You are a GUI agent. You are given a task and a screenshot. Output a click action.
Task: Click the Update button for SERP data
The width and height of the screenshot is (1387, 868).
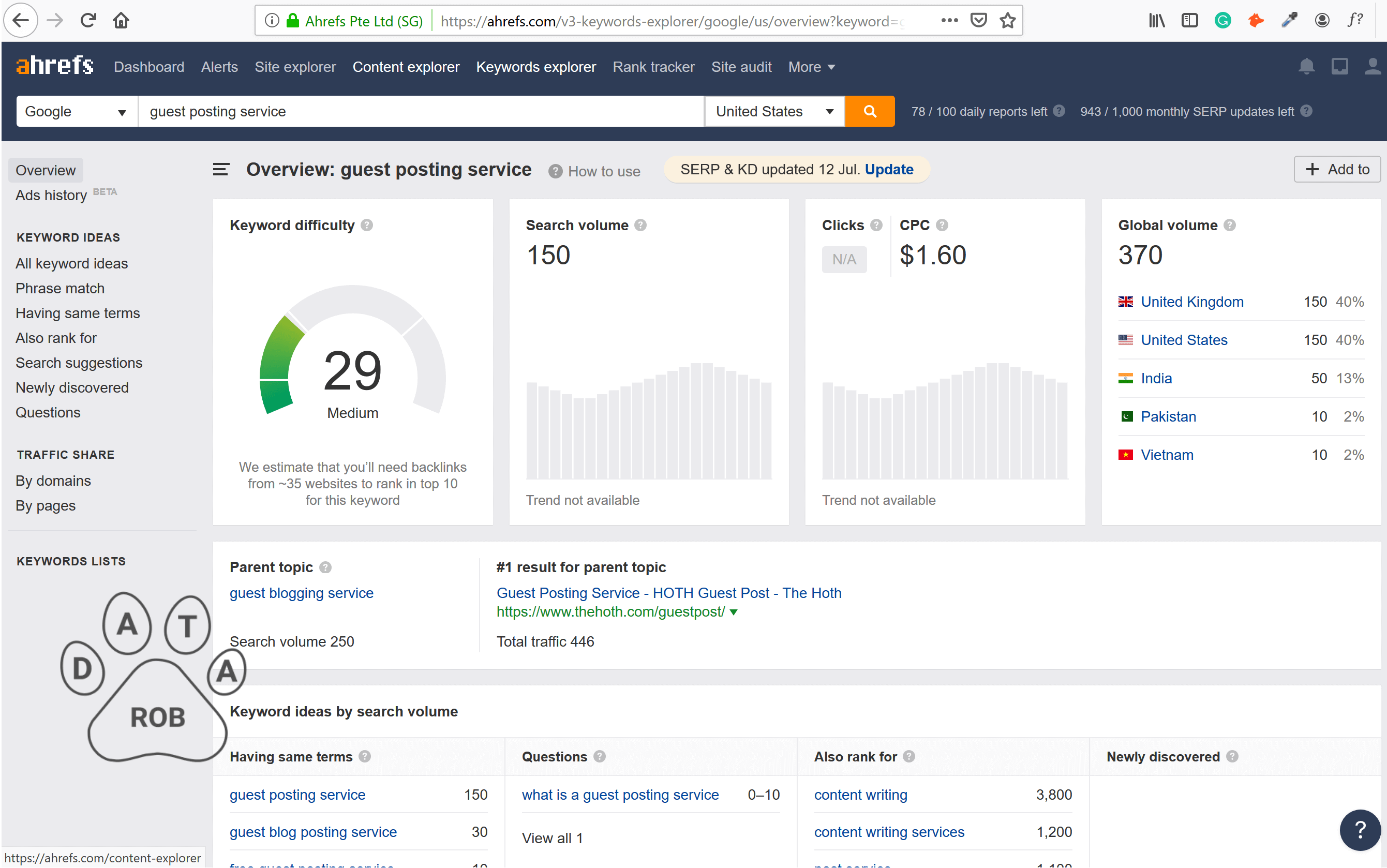pyautogui.click(x=889, y=169)
